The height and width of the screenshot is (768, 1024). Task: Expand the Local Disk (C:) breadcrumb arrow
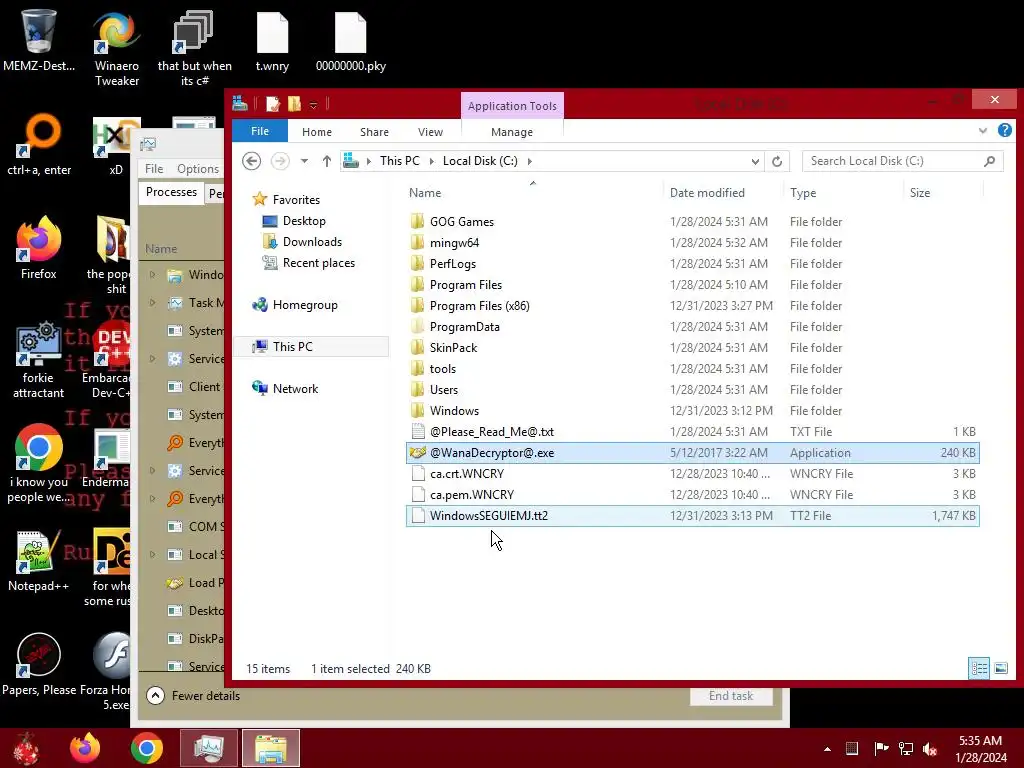click(x=529, y=161)
